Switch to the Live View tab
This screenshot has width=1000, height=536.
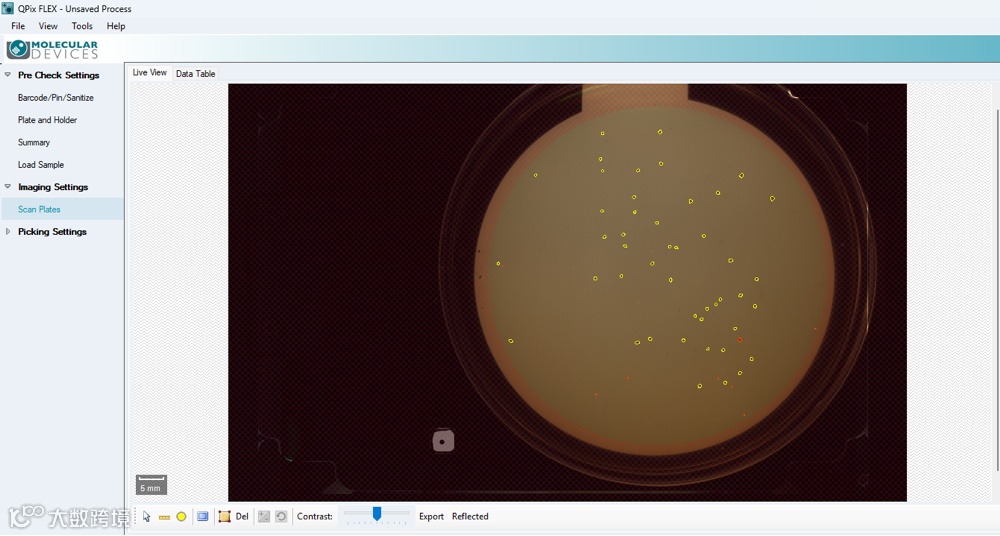149,73
